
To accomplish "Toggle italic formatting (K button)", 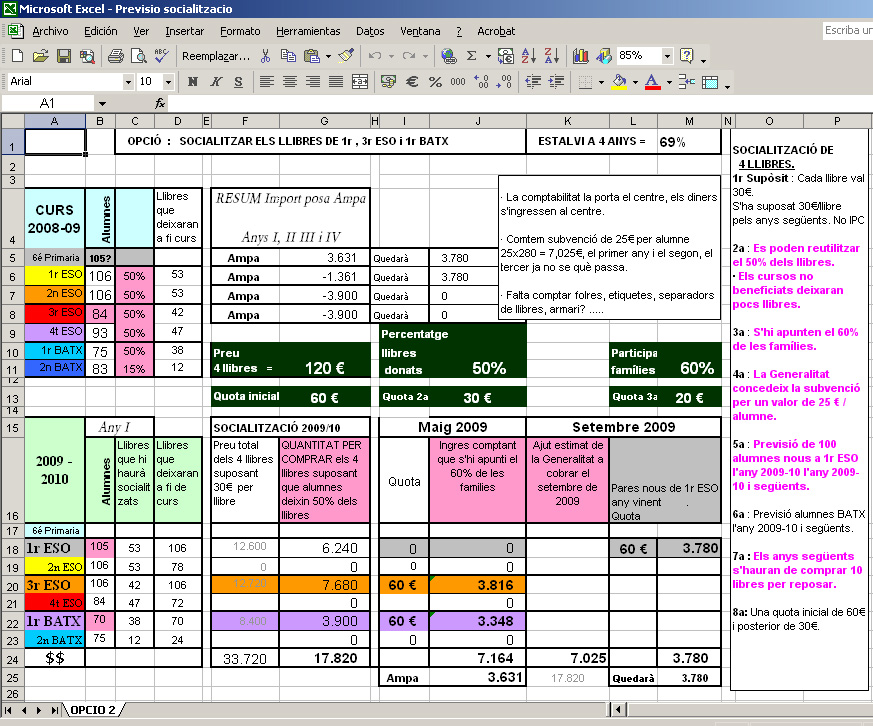I will click(215, 81).
